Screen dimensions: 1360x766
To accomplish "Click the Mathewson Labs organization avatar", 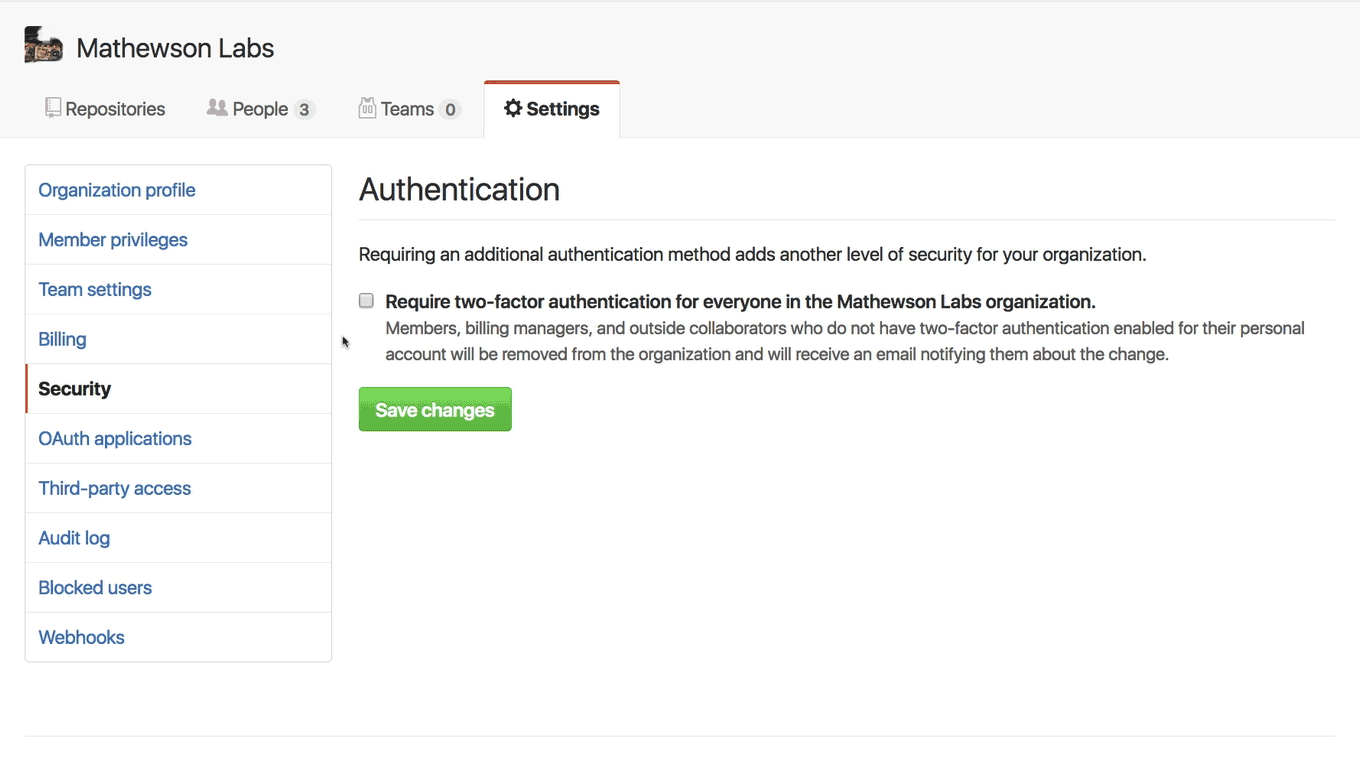I will pyautogui.click(x=44, y=46).
